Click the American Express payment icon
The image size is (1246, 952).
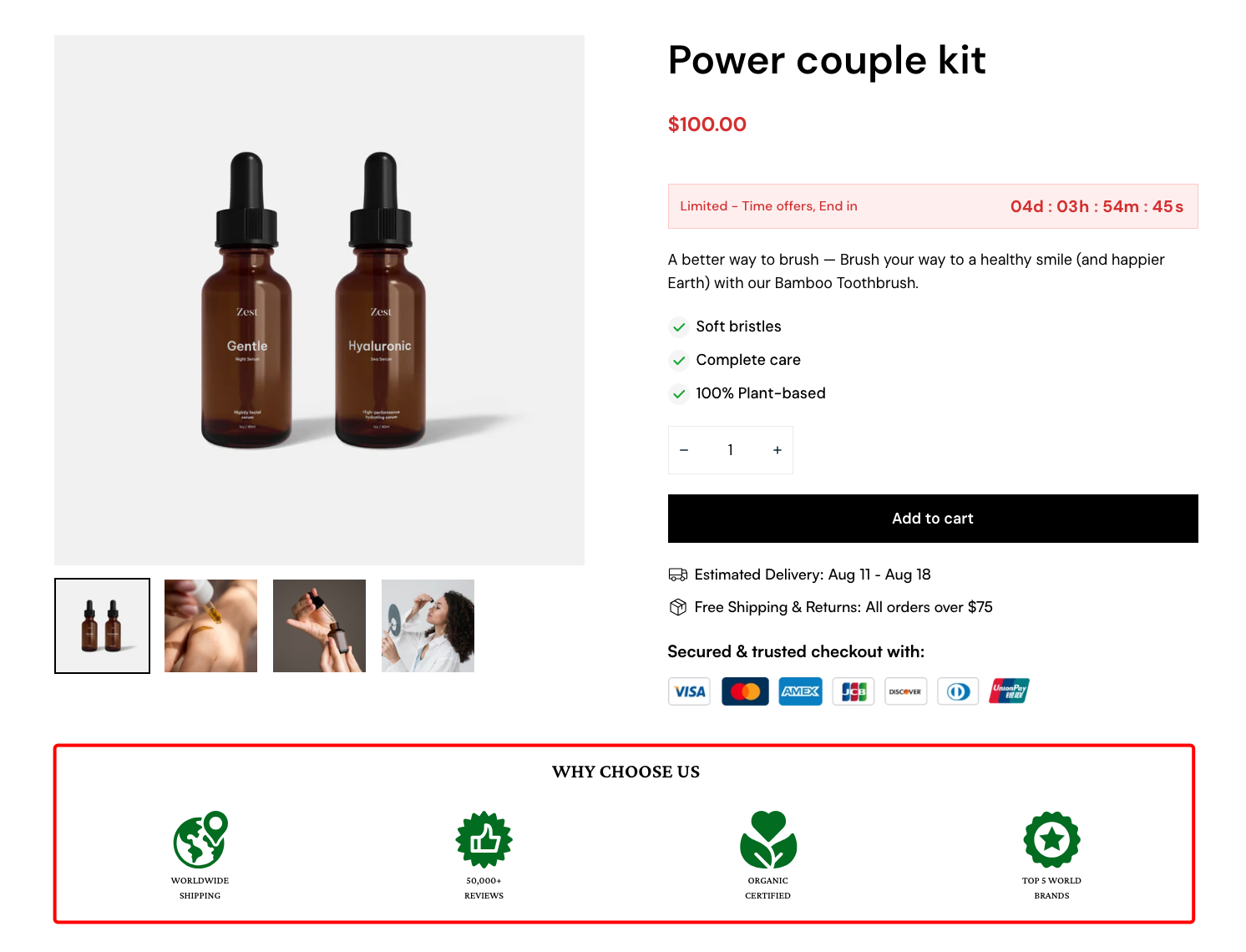point(801,691)
